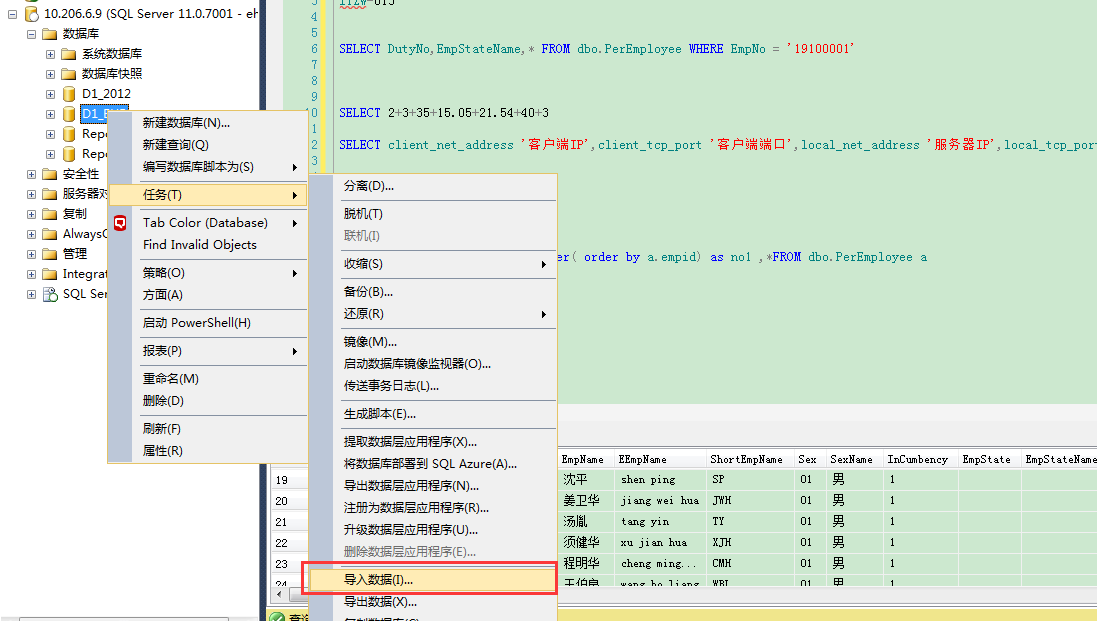Expand the 复制 node

coord(31,214)
